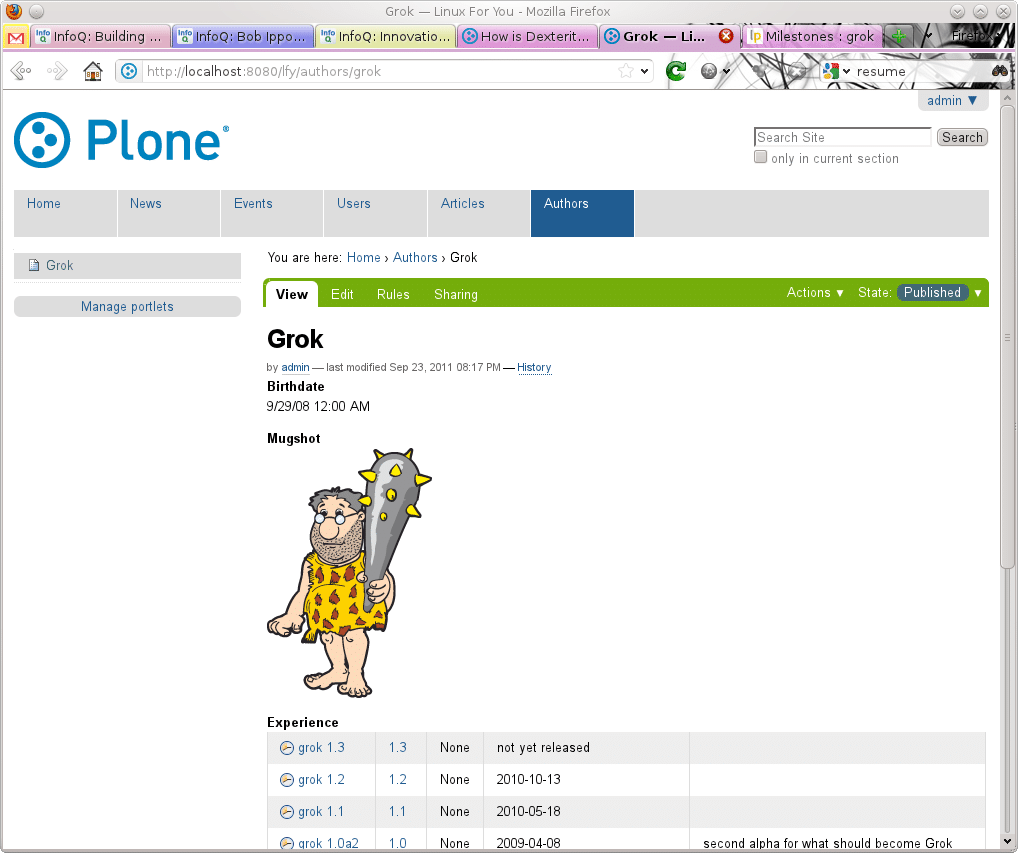Image resolution: width=1018 pixels, height=853 pixels.
Task: Click the release icon next to grok 1.2
Action: point(286,780)
